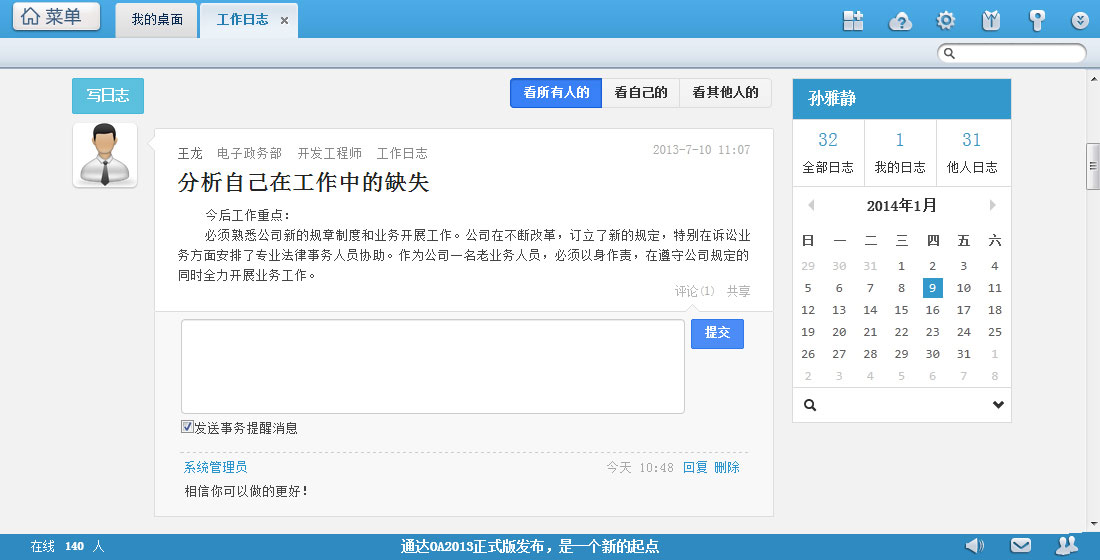Open settings via the gear icon

click(945, 20)
